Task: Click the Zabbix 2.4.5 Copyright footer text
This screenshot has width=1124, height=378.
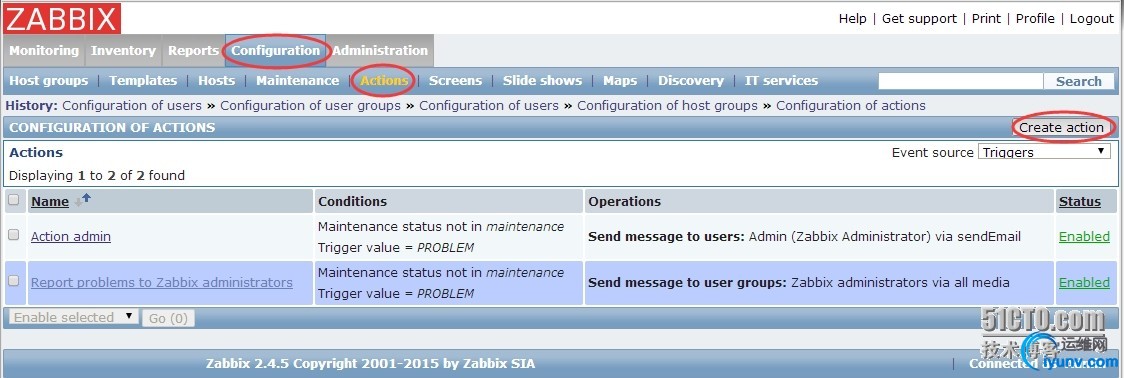Action: click(370, 363)
